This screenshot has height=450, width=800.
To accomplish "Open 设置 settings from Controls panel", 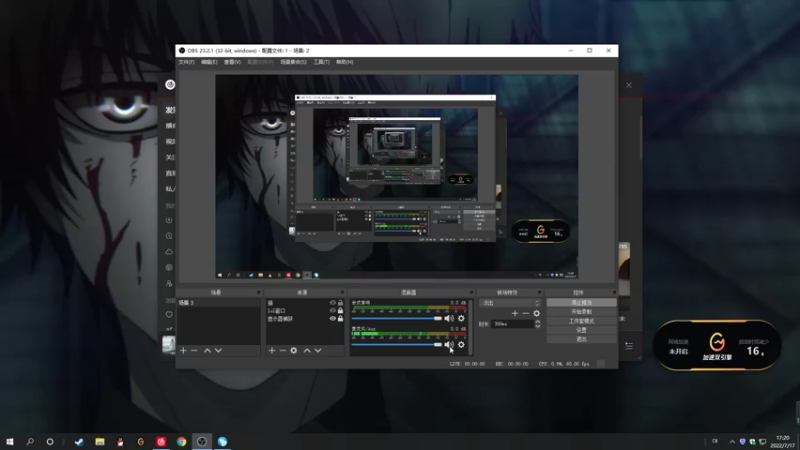I will click(x=581, y=330).
